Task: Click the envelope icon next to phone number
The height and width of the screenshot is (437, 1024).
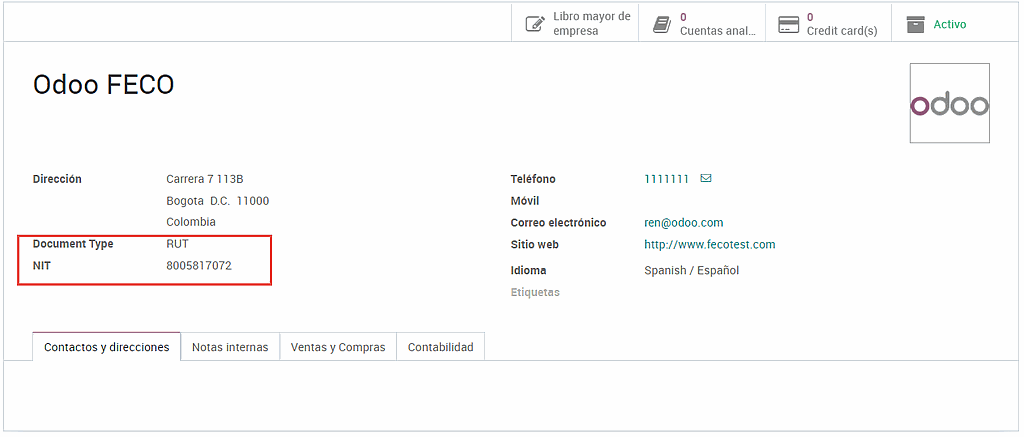Action: [706, 179]
